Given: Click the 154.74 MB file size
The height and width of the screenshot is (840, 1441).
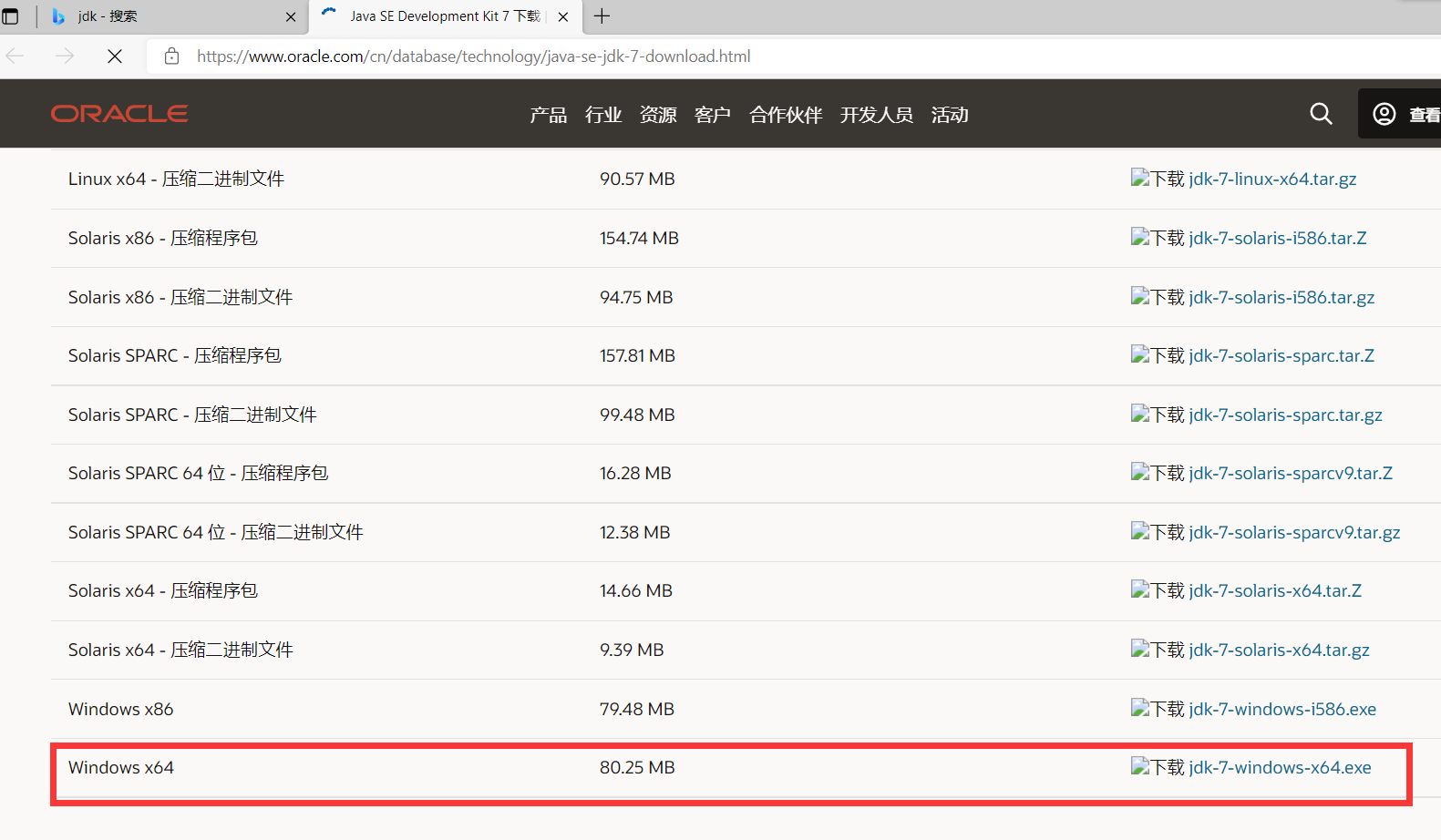Looking at the screenshot, I should (x=639, y=239).
